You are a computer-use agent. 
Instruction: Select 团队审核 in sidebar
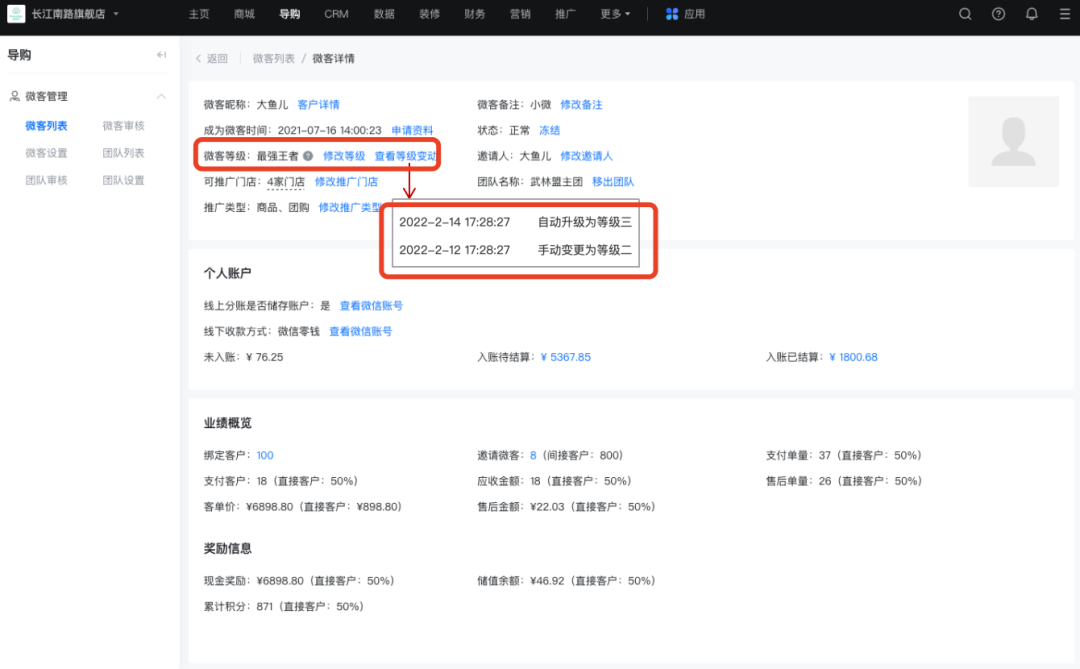point(46,181)
